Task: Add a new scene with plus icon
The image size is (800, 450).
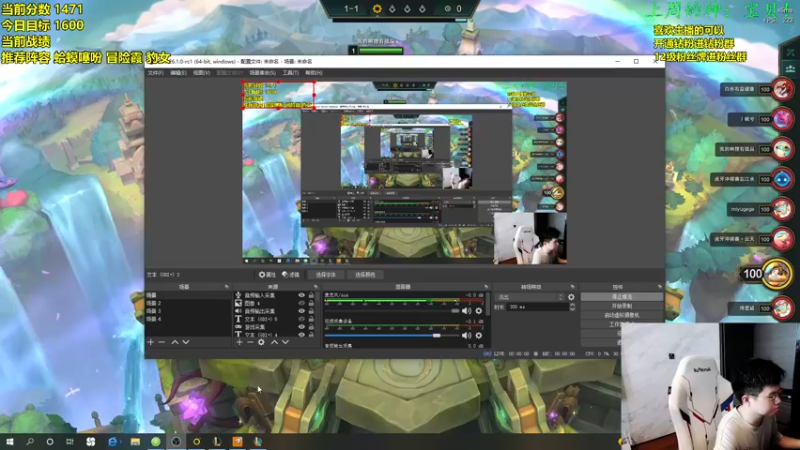Action: (151, 342)
